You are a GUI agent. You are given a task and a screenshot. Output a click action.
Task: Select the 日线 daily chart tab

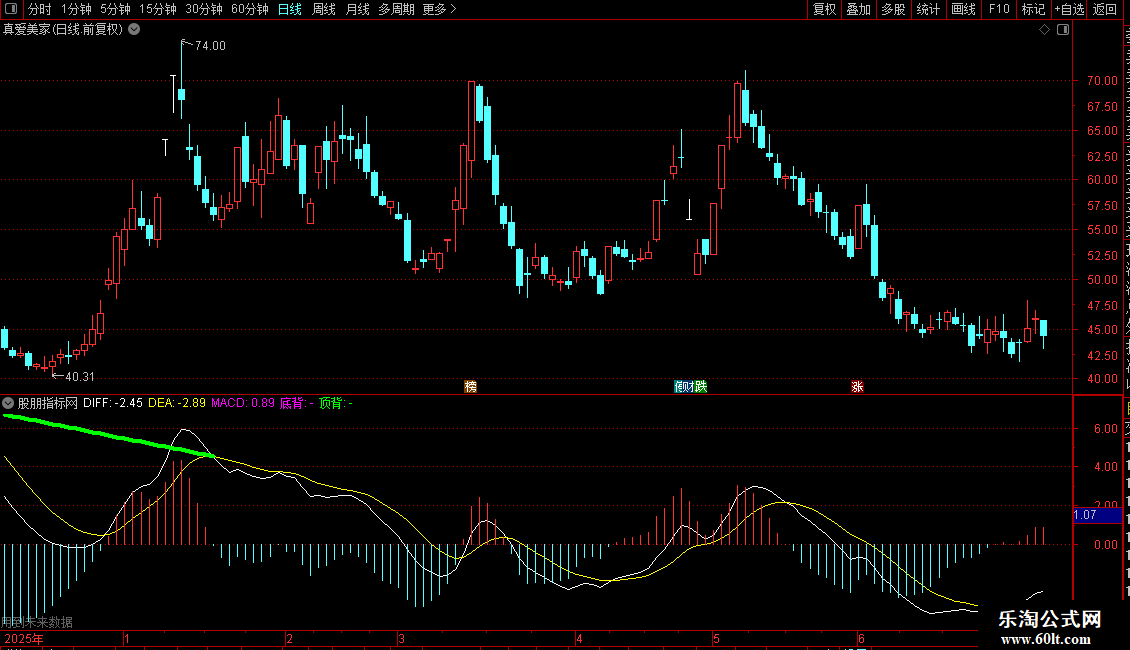290,9
